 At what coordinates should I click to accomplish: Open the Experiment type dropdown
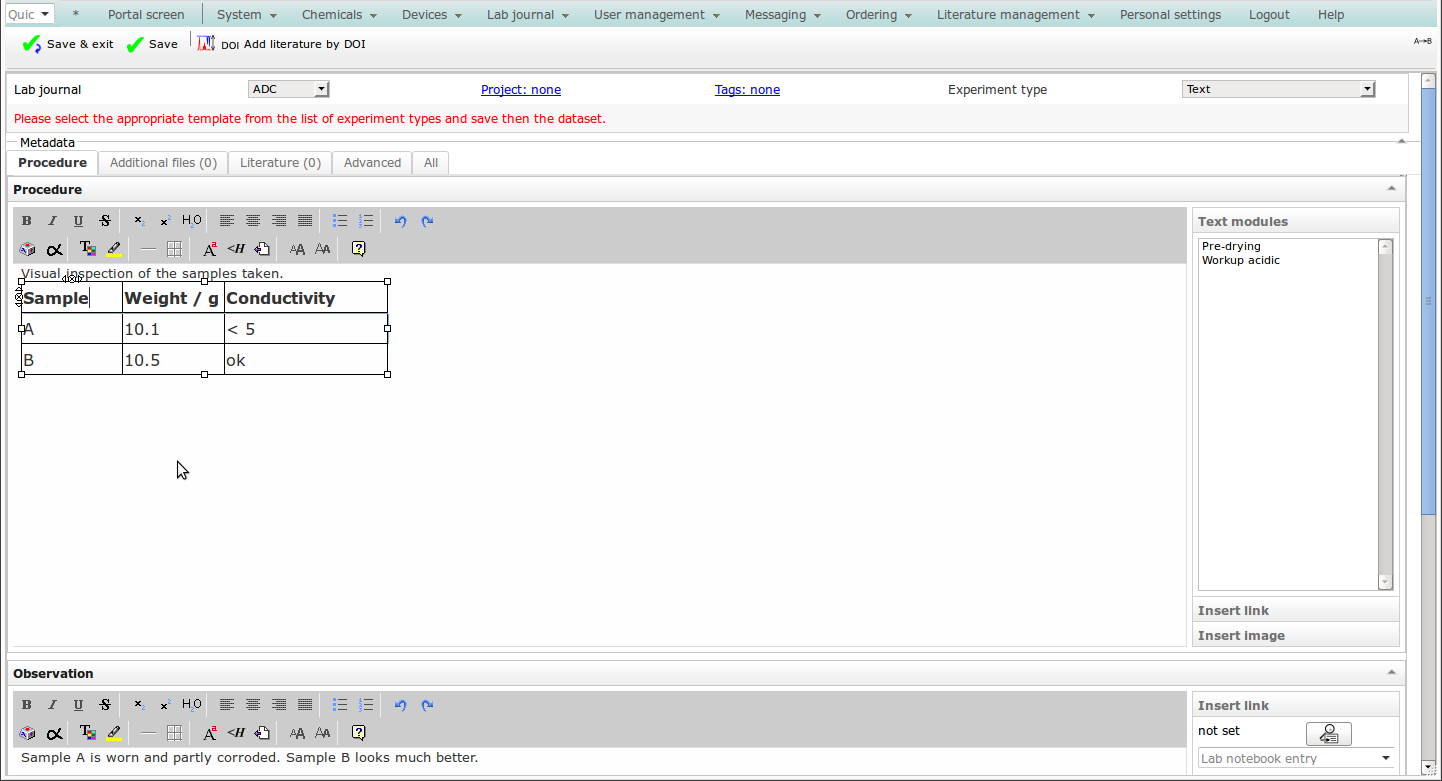pos(1278,89)
